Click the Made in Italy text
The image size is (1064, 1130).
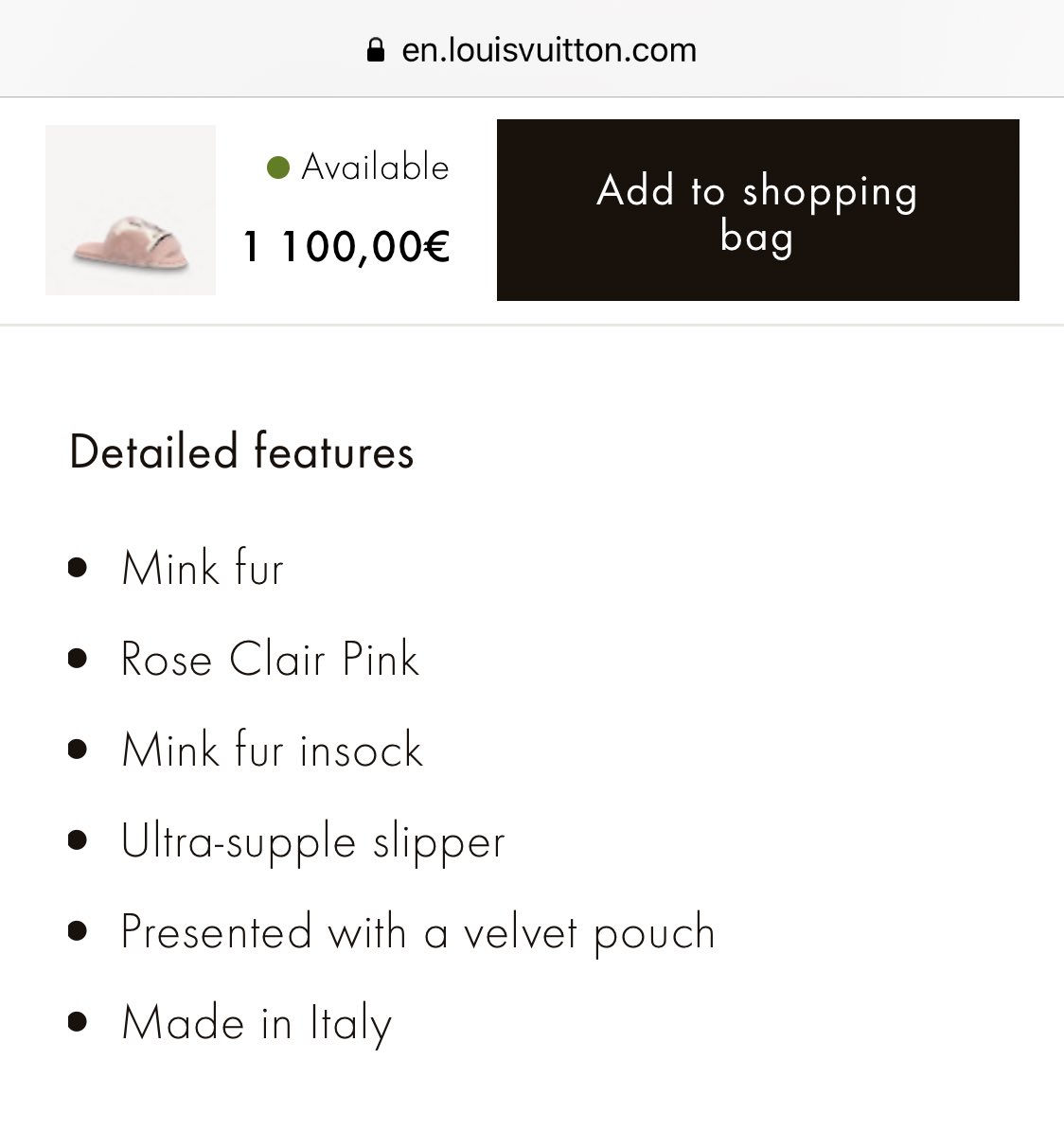(x=257, y=1023)
